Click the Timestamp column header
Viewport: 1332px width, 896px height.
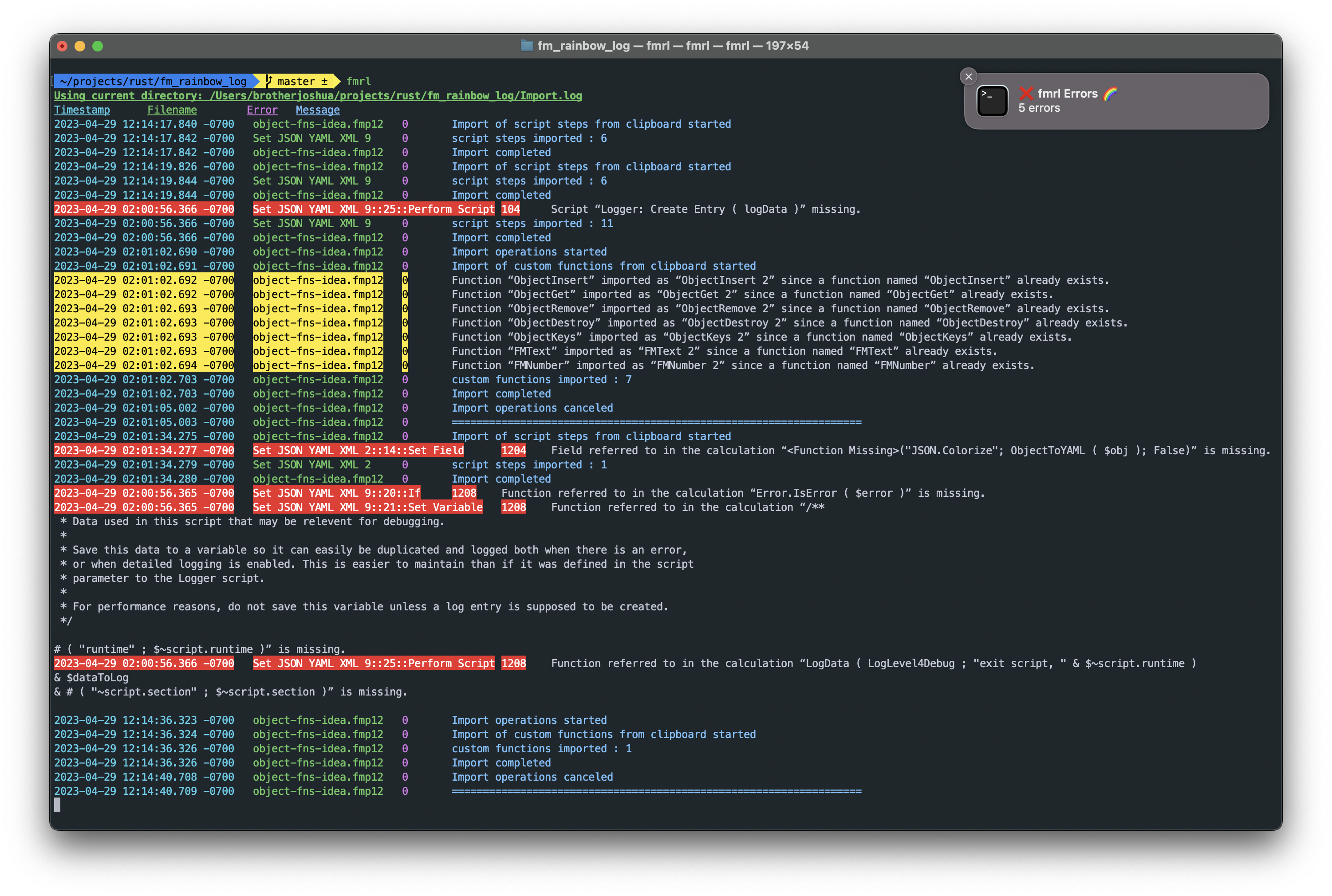pyautogui.click(x=82, y=110)
